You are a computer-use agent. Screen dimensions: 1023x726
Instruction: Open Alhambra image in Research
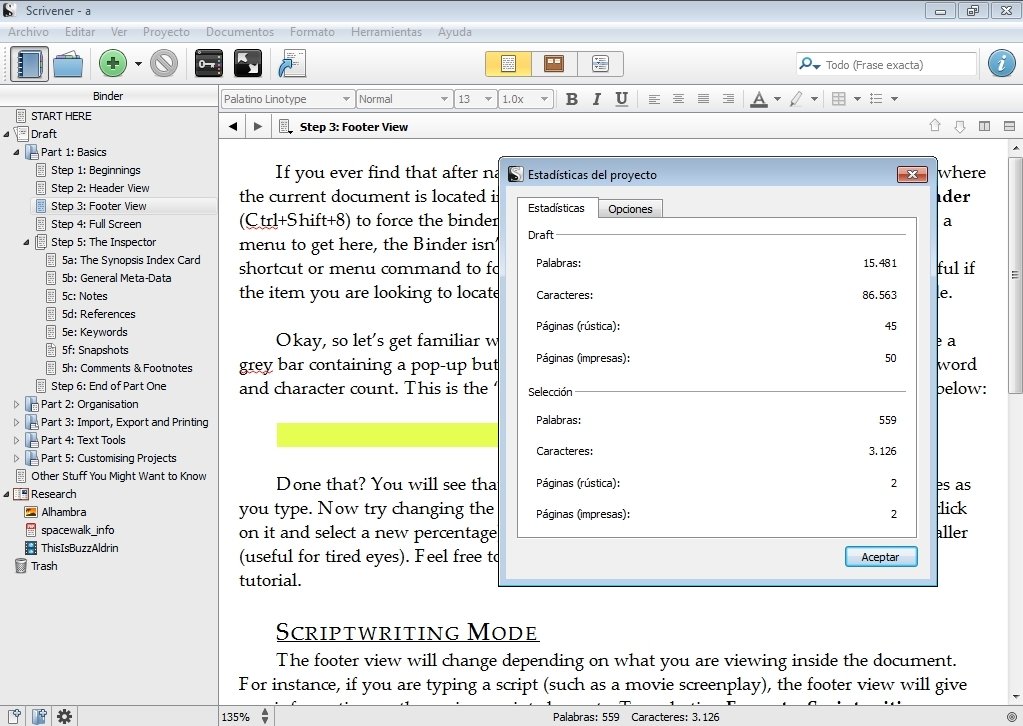[63, 512]
